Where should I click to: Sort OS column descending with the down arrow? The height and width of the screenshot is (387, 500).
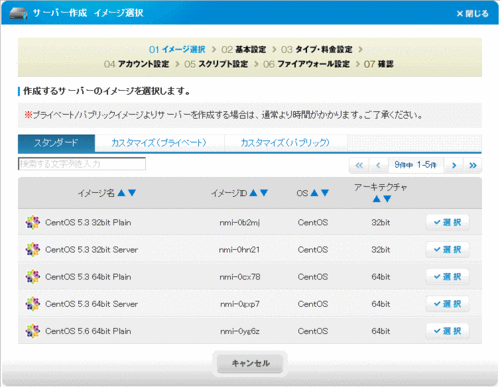point(325,193)
